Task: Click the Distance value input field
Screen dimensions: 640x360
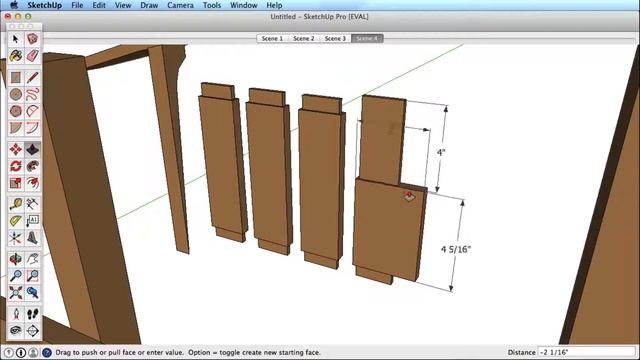Action: [x=587, y=352]
